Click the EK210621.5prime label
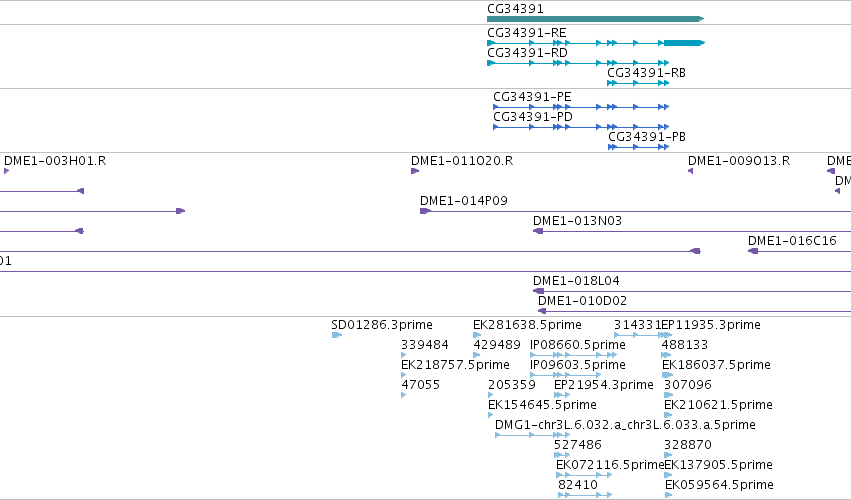The width and height of the screenshot is (851, 500). point(719,405)
